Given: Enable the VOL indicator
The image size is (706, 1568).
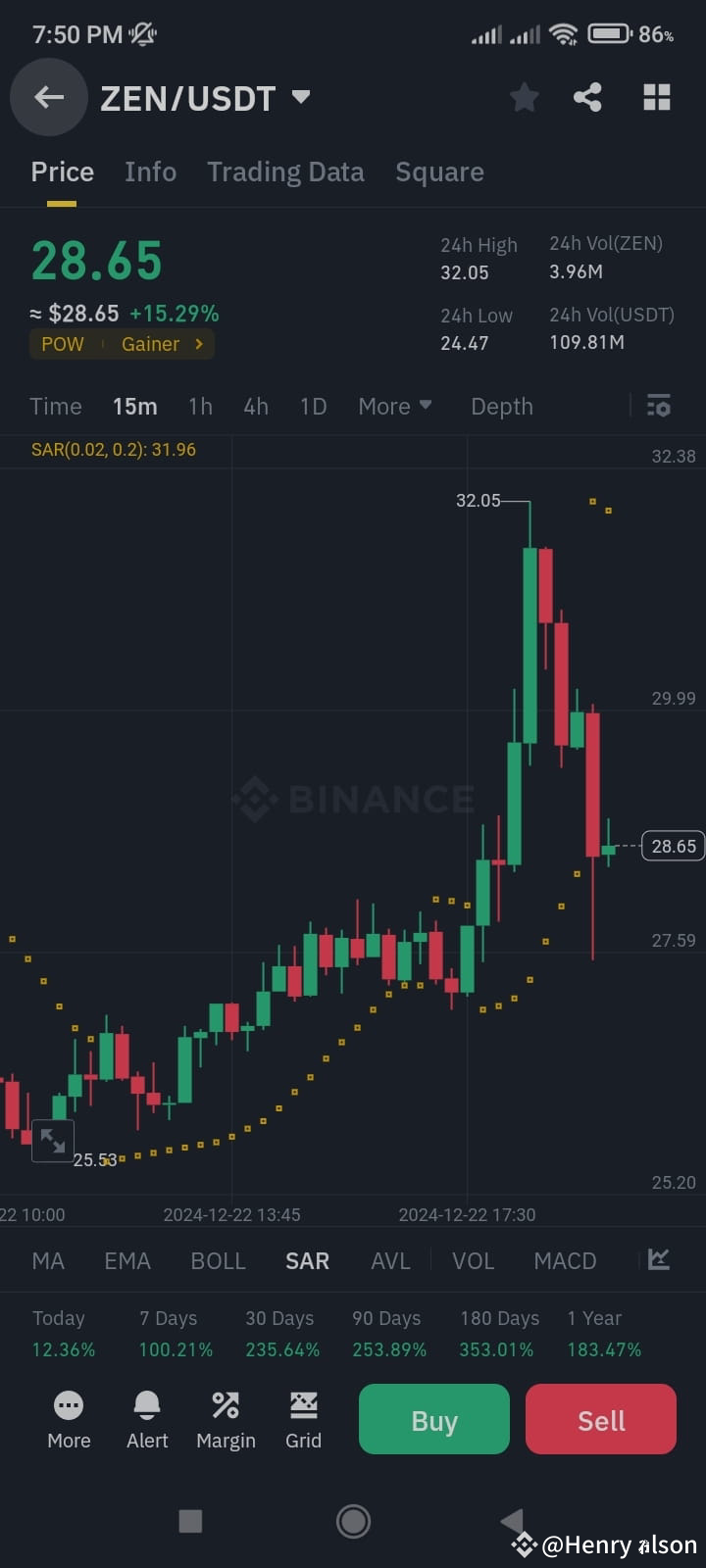Looking at the screenshot, I should [473, 1260].
